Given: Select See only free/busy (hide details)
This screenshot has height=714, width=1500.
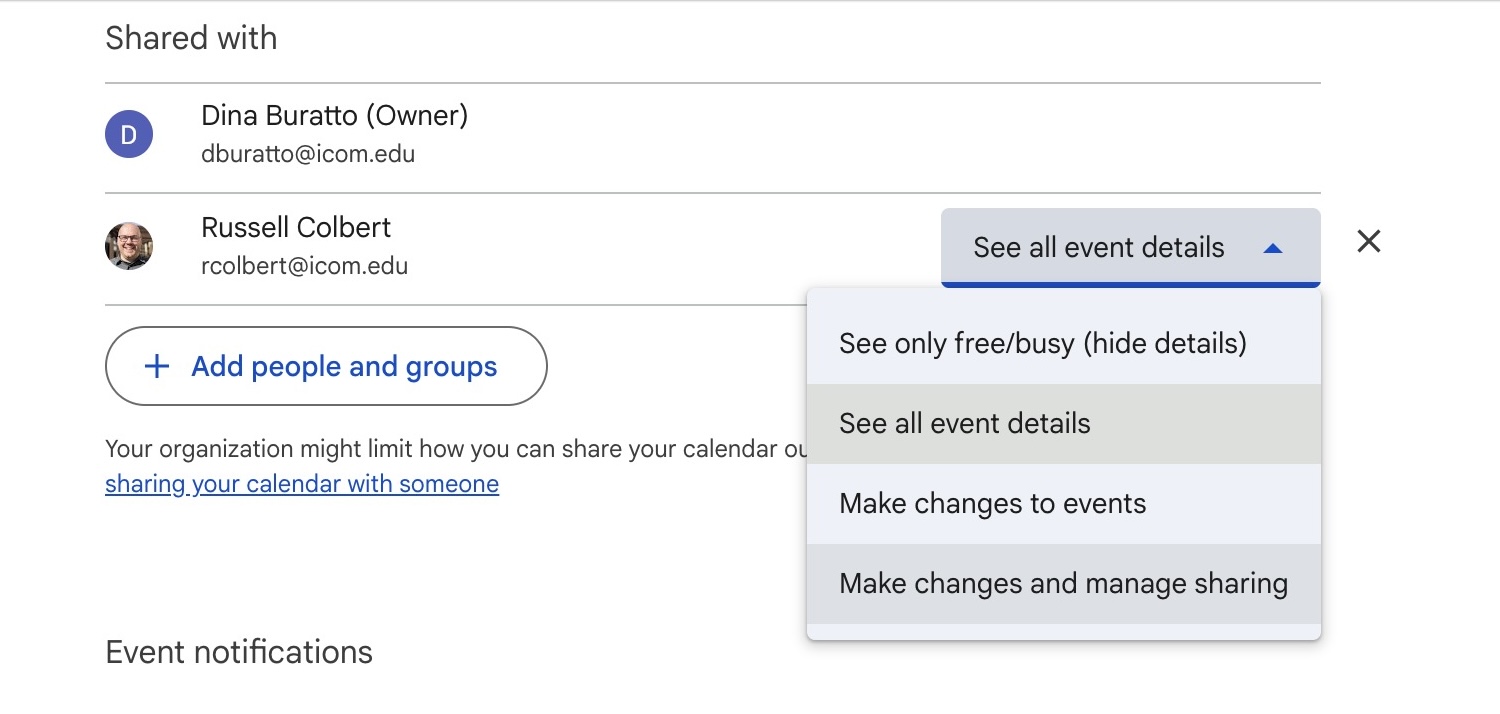Looking at the screenshot, I should coord(1041,343).
